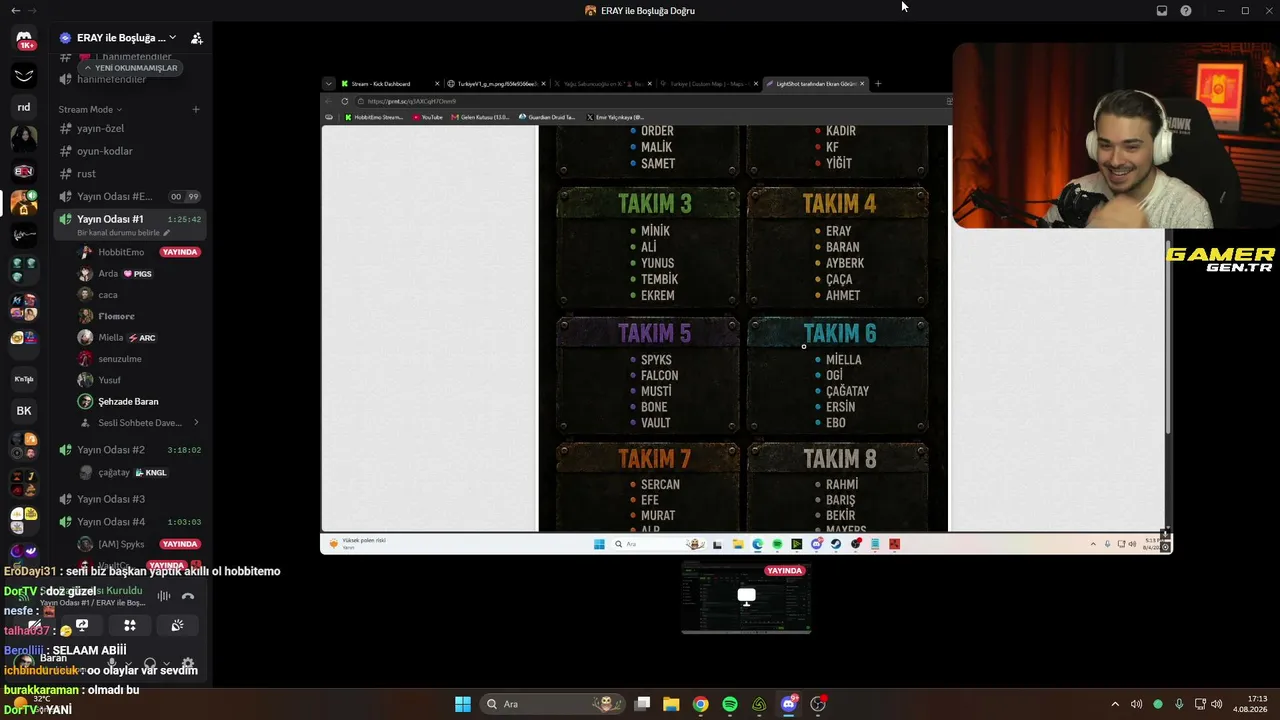Toggle noise suppression icon

pyautogui.click(x=163, y=596)
